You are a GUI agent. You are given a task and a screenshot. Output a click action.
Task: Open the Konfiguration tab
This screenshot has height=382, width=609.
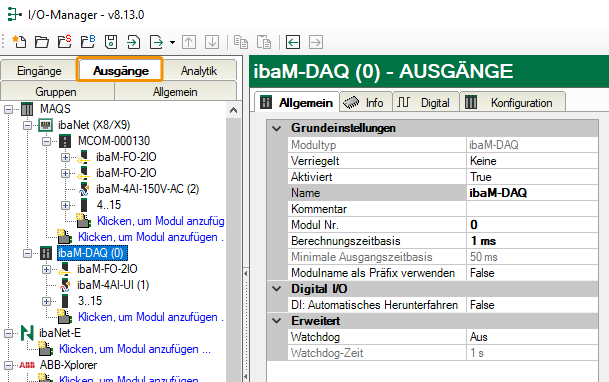[x=513, y=103]
